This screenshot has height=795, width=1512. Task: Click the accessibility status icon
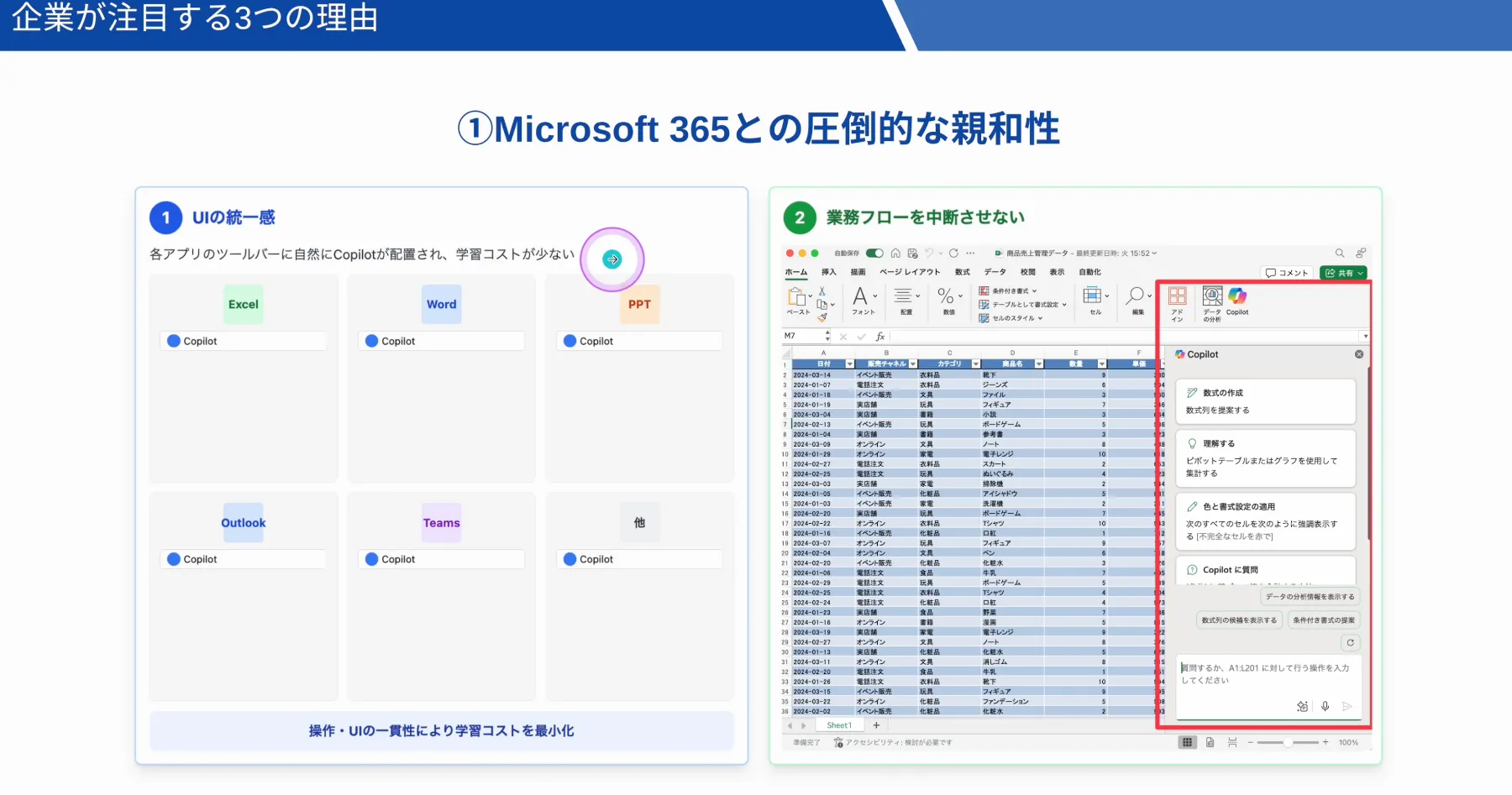click(x=838, y=742)
